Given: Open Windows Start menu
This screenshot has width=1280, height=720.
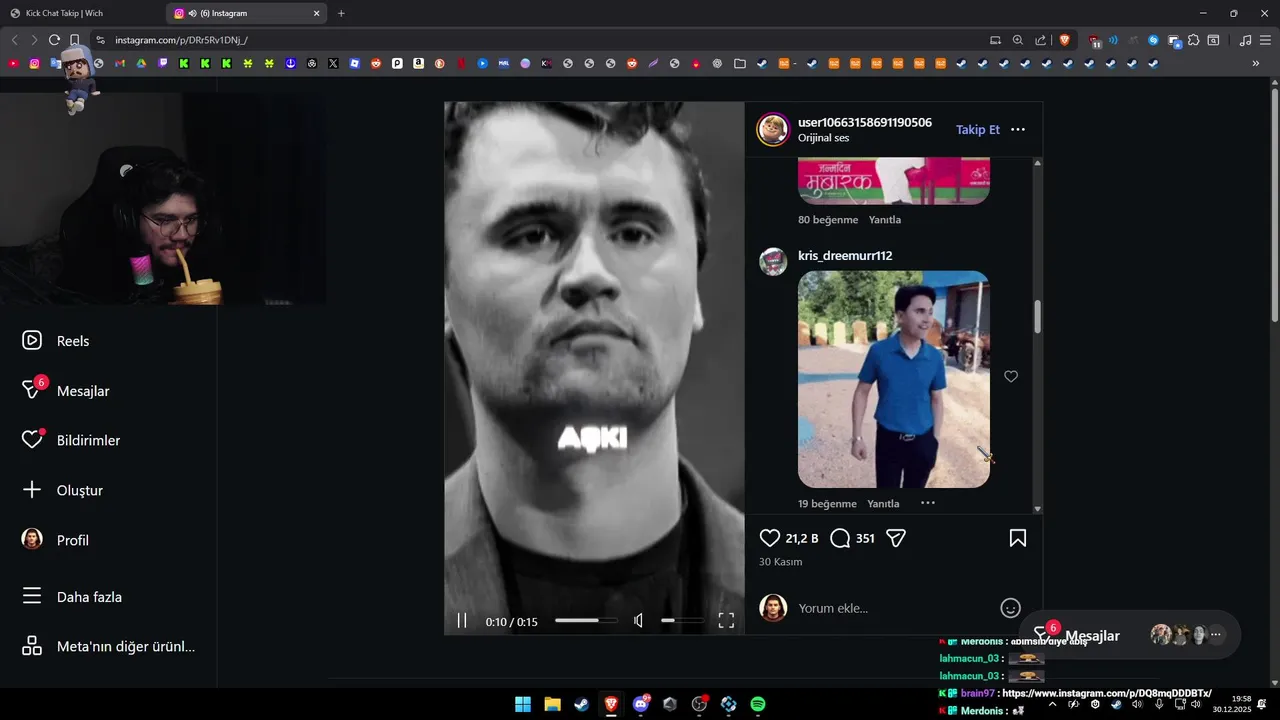Looking at the screenshot, I should click(x=523, y=704).
